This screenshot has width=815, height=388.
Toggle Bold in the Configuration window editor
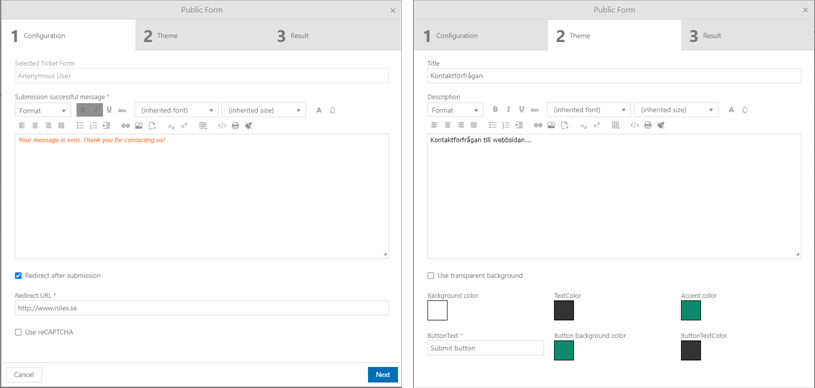point(83,110)
